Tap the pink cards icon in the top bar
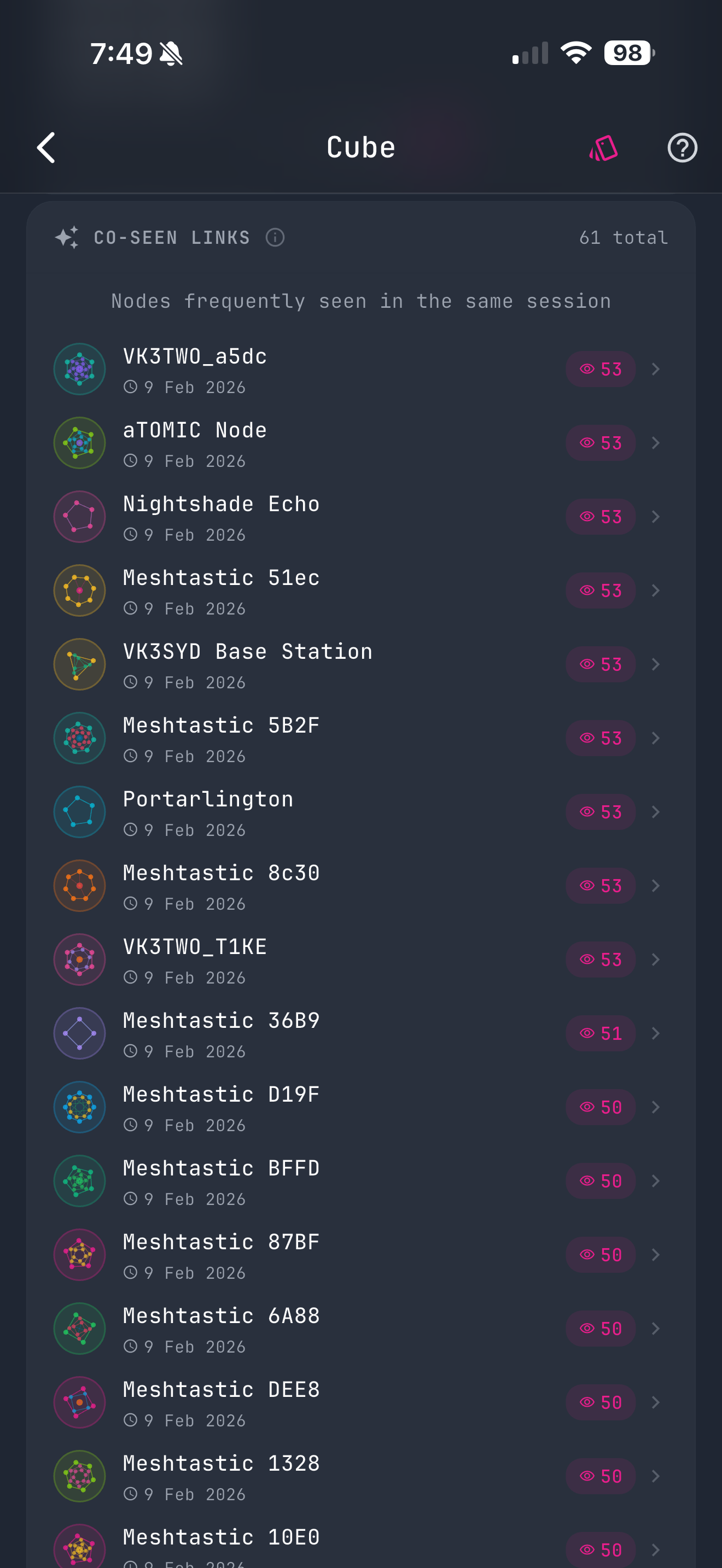The height and width of the screenshot is (1568, 722). (604, 147)
